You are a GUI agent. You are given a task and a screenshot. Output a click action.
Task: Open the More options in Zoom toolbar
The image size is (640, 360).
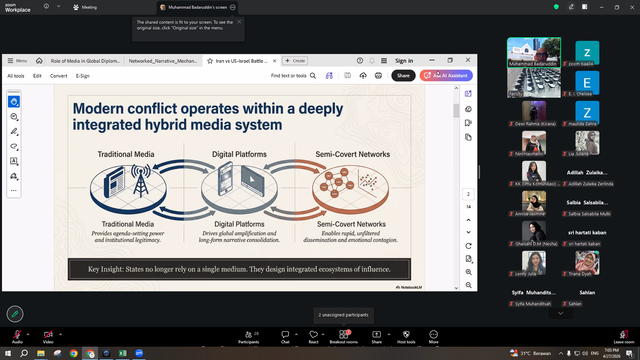pos(433,337)
